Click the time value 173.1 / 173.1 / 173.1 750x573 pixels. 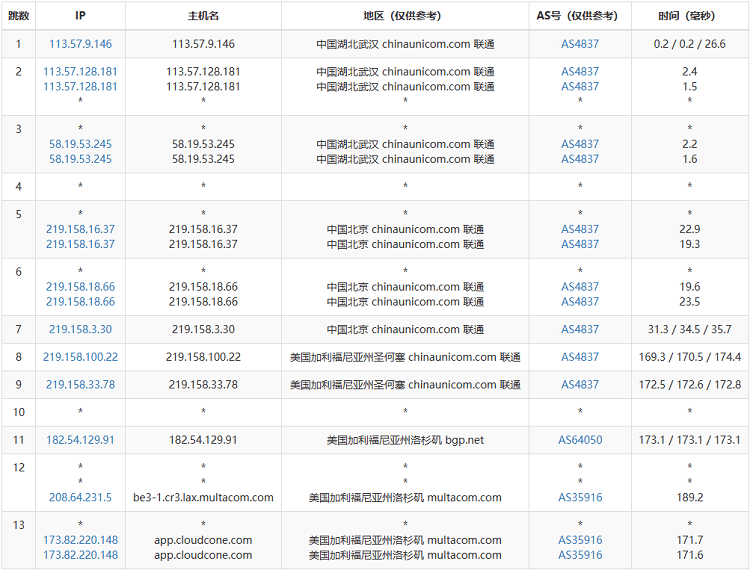point(690,440)
